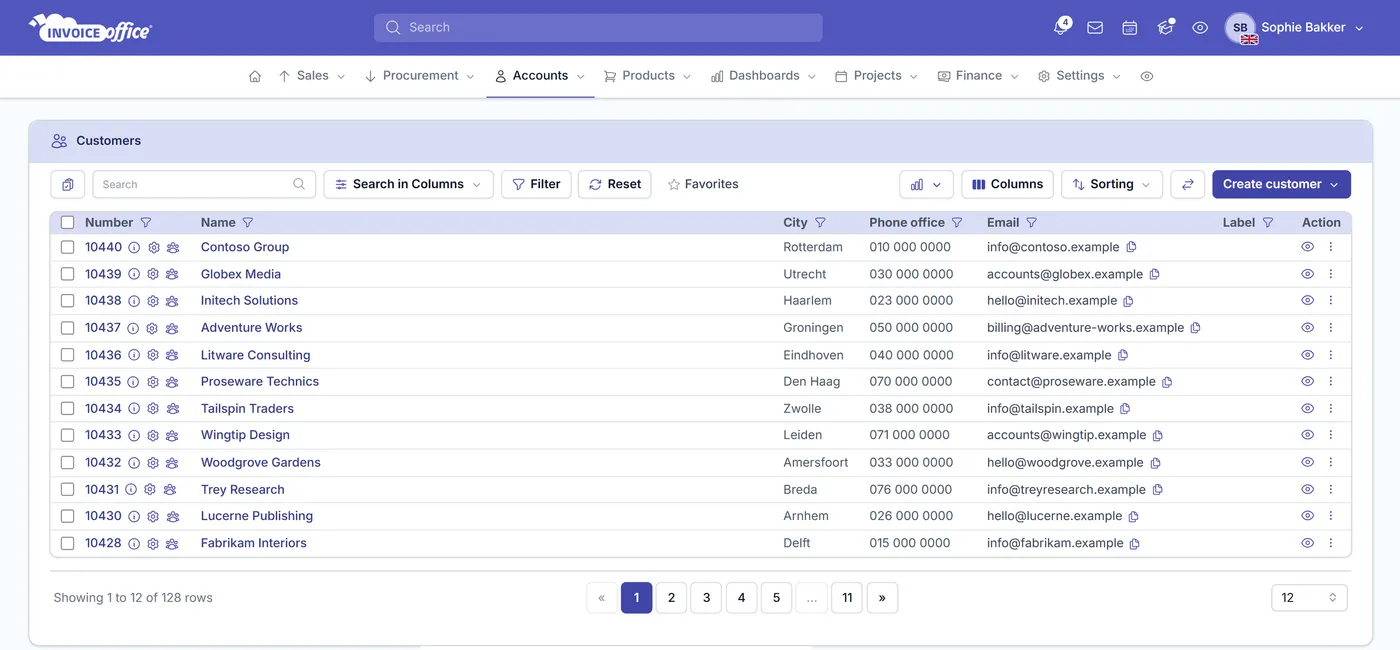Expand the Procurement menu
This screenshot has height=650, width=1400.
[420, 76]
